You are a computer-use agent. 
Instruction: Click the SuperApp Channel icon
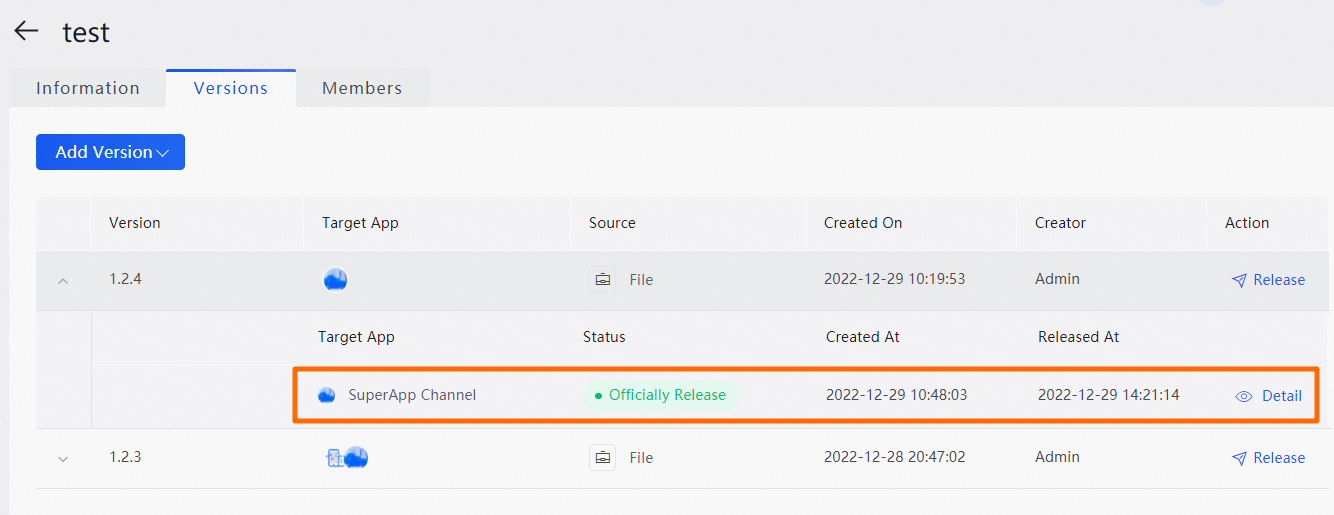327,395
